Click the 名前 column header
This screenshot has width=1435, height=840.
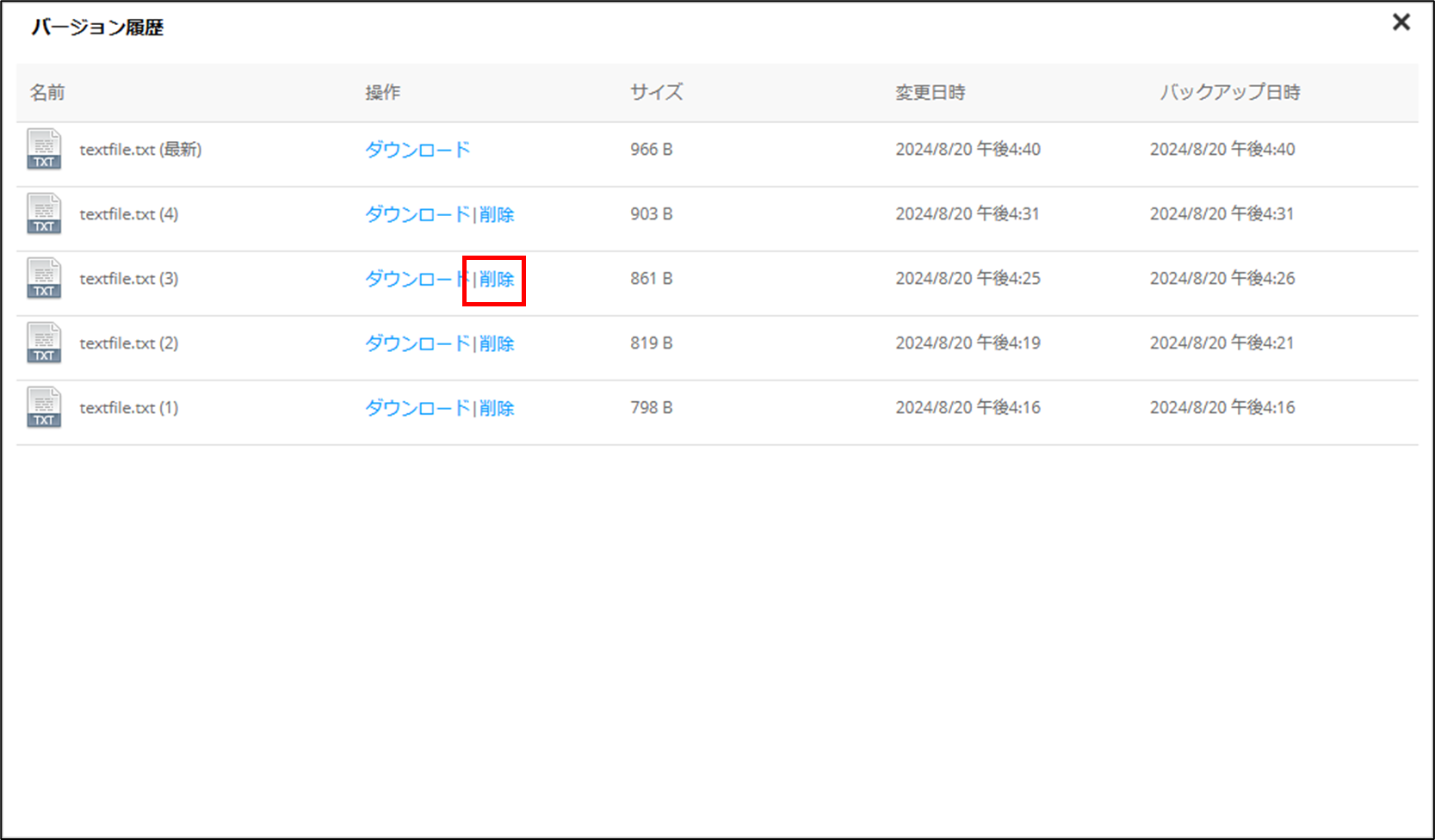47,92
